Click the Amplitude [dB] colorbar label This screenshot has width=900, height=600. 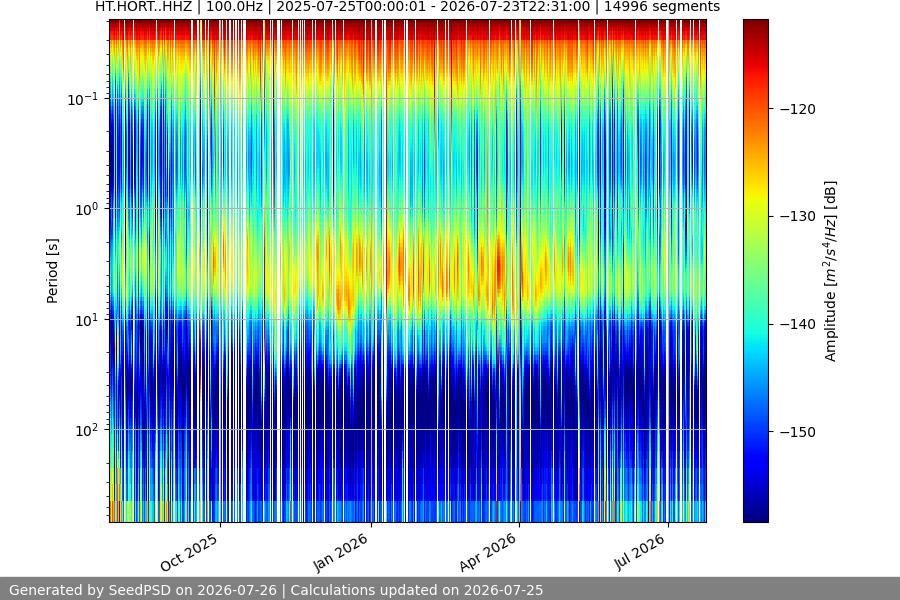(831, 271)
